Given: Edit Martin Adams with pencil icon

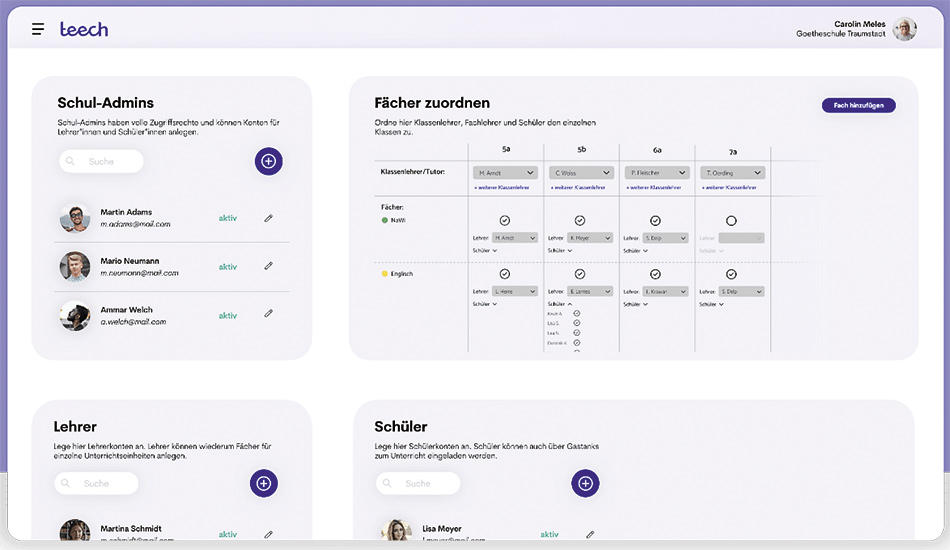Looking at the screenshot, I should [268, 218].
